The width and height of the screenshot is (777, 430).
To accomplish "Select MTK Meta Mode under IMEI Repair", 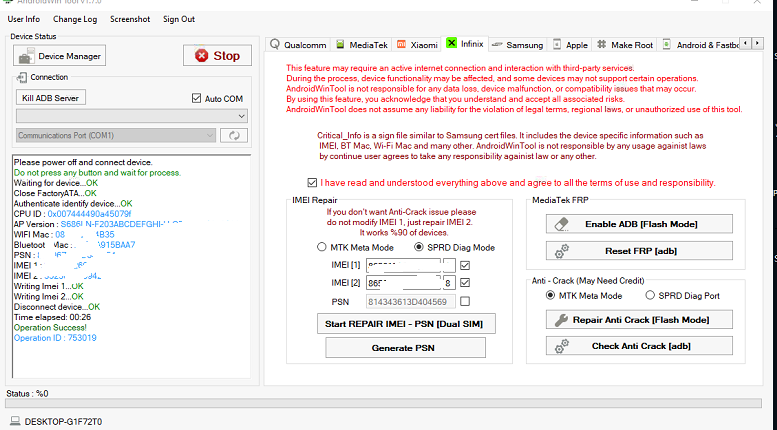I will 322,247.
